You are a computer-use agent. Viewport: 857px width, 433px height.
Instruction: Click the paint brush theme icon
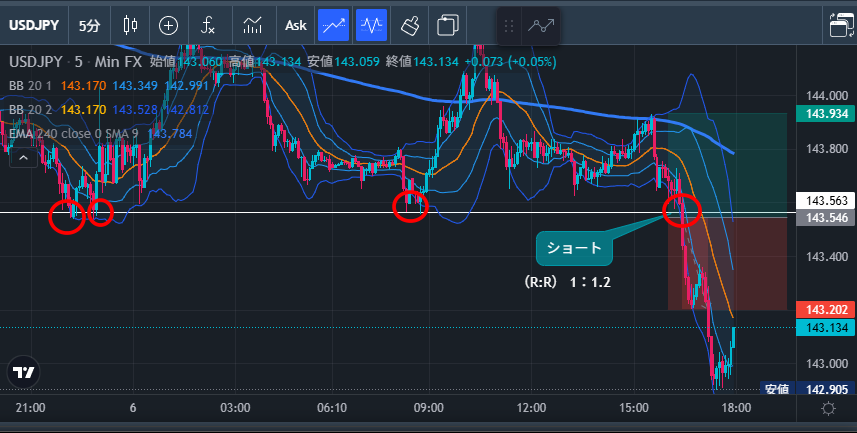tap(409, 25)
